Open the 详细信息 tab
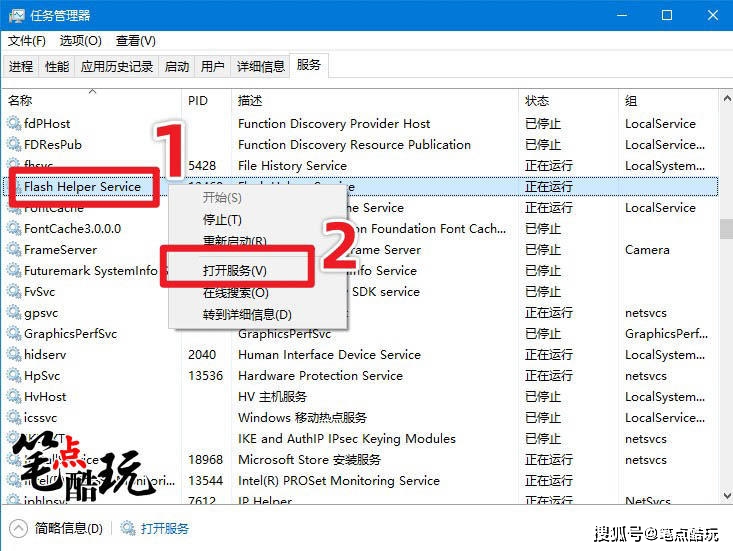 [x=261, y=66]
